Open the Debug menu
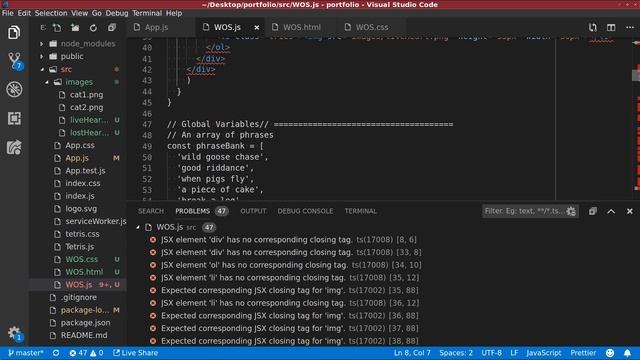 117,13
